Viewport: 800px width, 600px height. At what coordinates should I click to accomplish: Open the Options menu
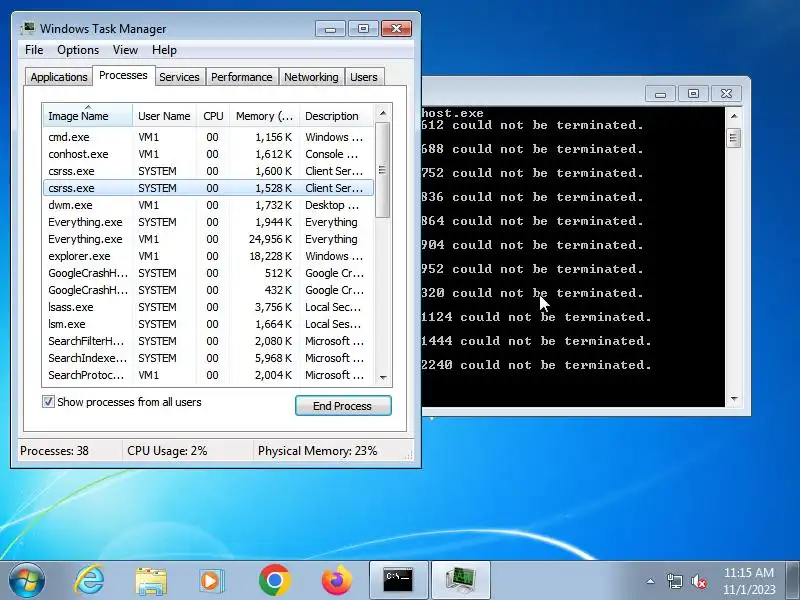[78, 50]
